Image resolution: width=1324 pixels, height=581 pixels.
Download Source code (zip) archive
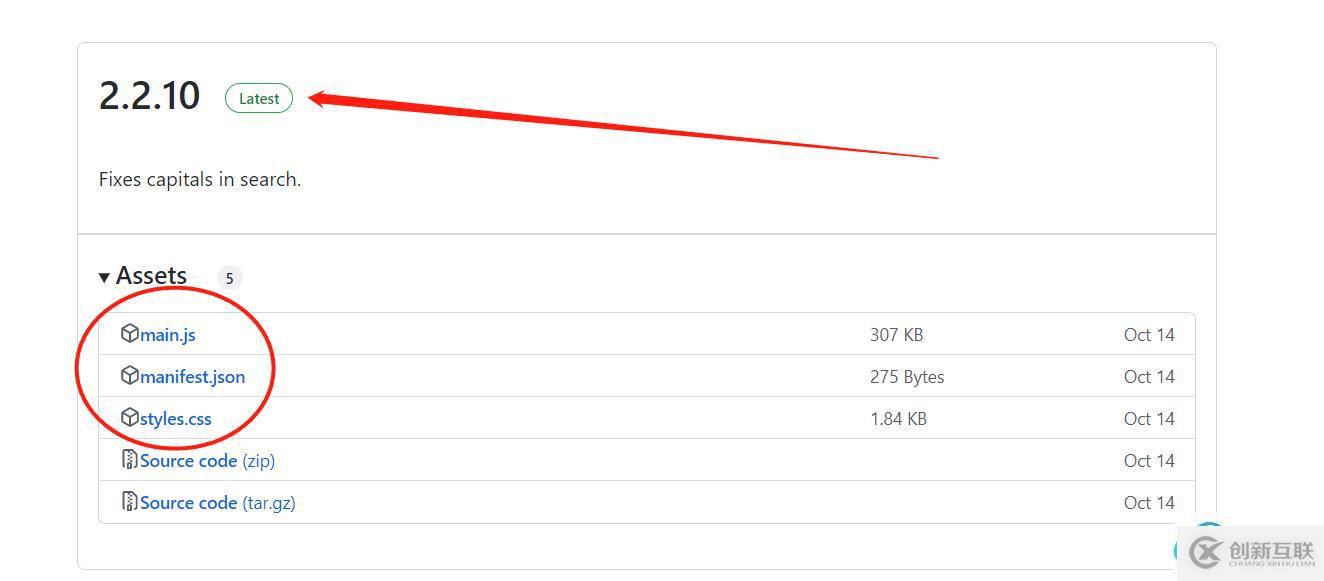click(207, 461)
